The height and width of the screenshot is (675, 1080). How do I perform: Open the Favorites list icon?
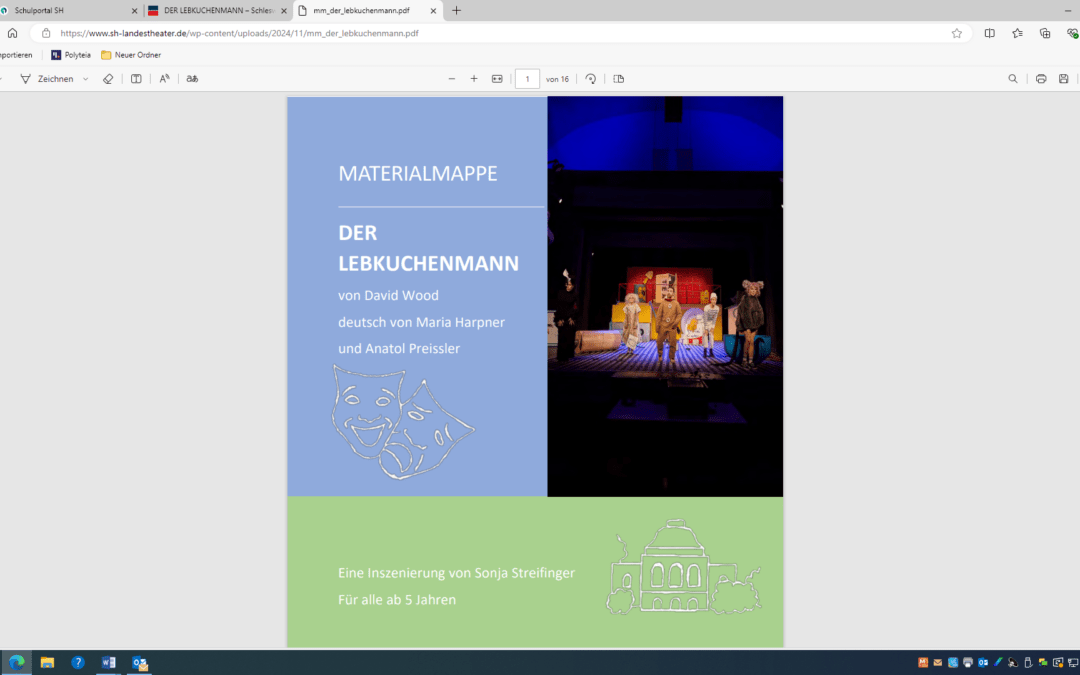point(1017,33)
